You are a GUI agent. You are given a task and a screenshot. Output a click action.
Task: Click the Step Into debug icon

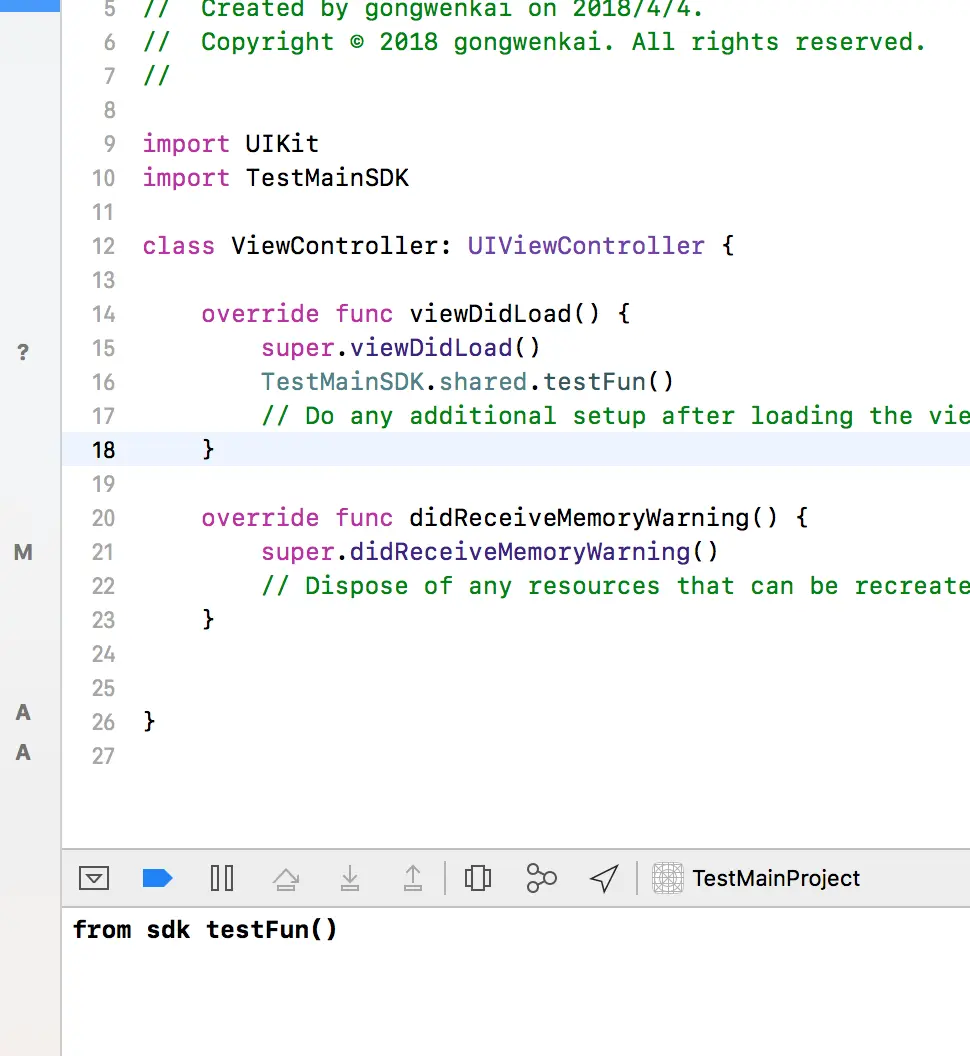350,878
